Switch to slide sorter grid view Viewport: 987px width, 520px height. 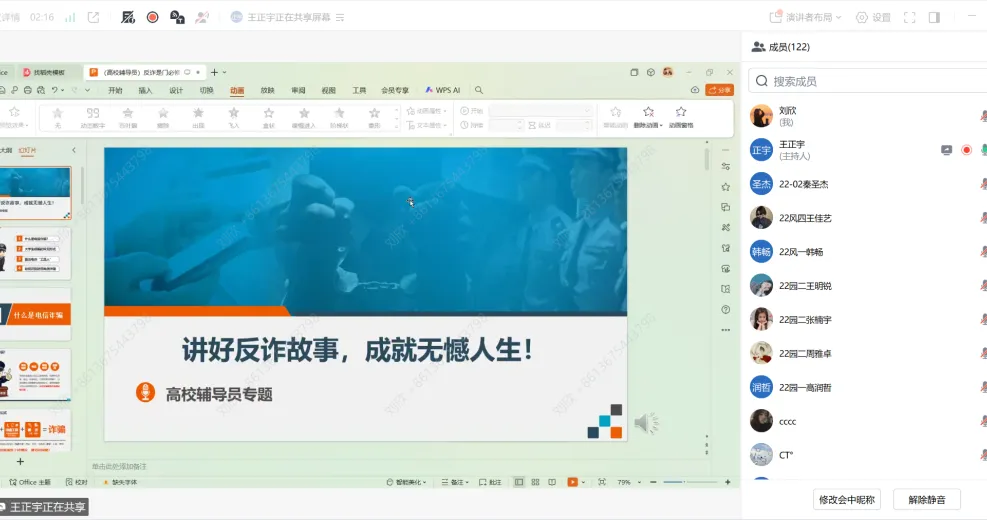click(x=535, y=482)
